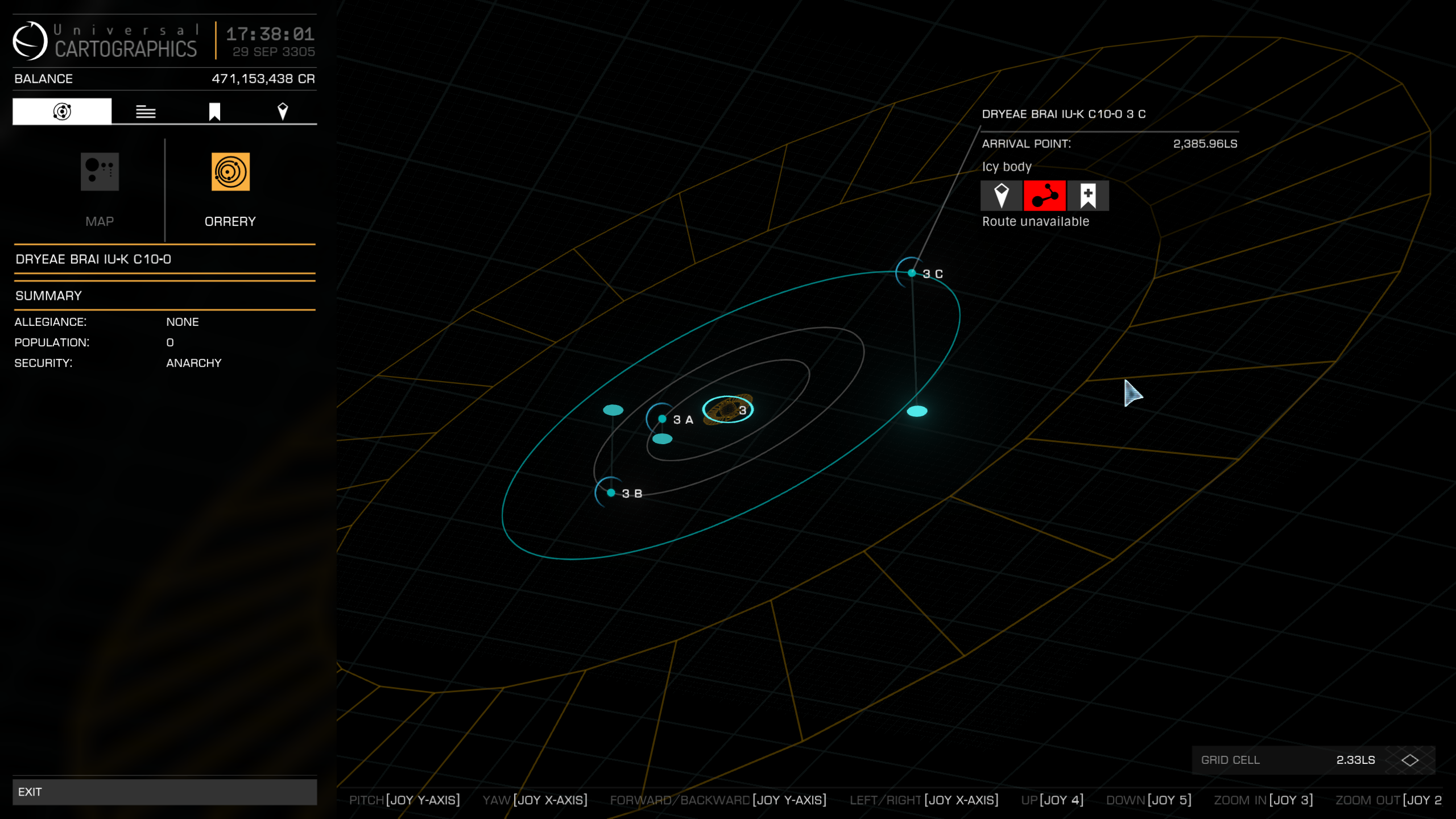1456x819 pixels.
Task: Click the EXIT button
Action: 165,792
